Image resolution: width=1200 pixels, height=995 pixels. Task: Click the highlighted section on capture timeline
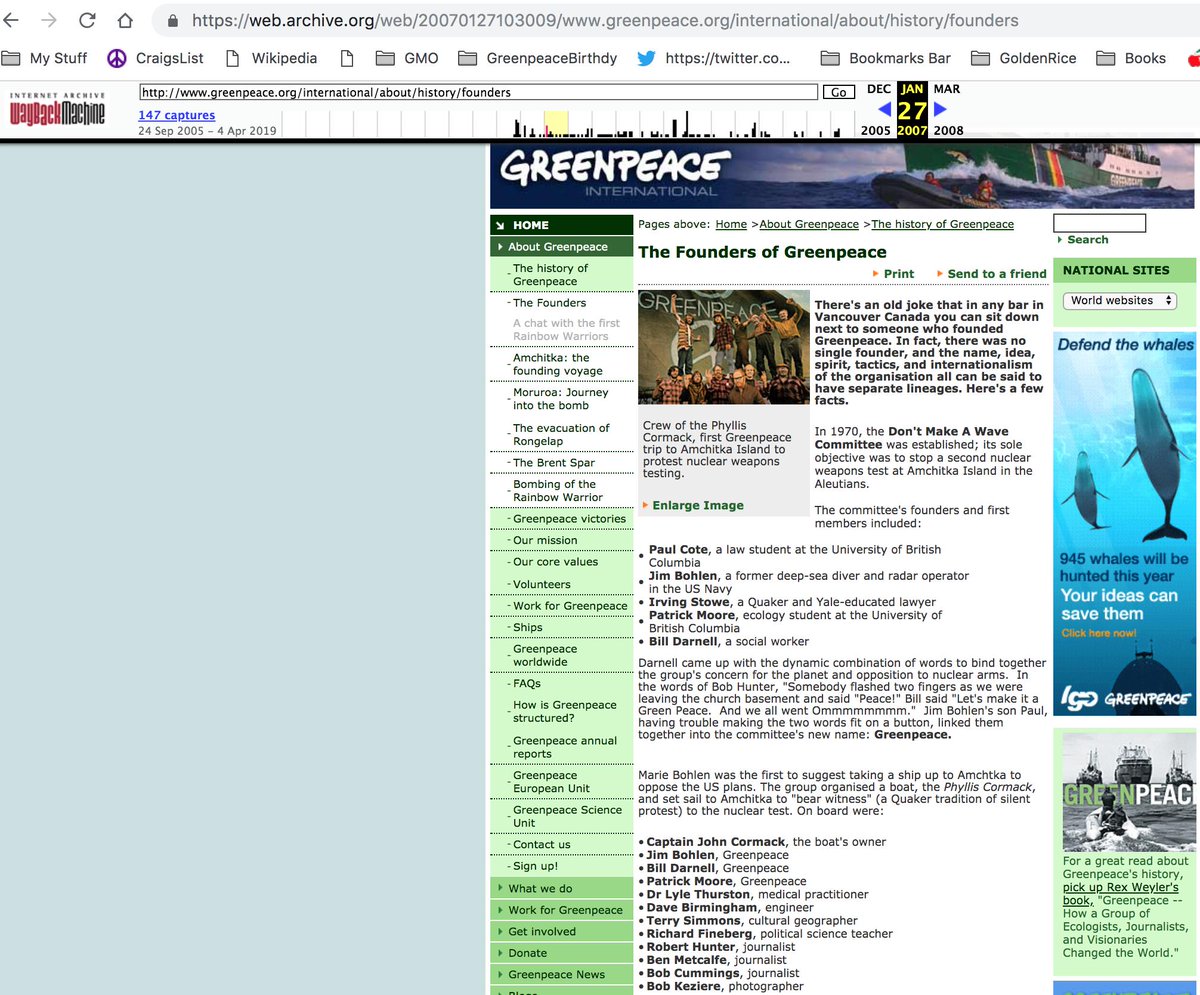[556, 124]
